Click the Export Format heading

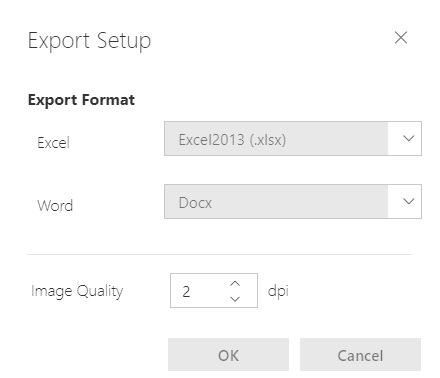coord(81,100)
